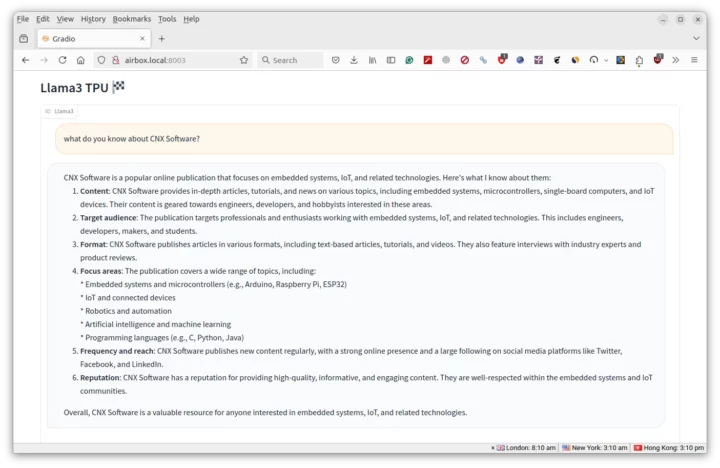Save page to Pocket
The width and height of the screenshot is (720, 468).
tap(336, 60)
